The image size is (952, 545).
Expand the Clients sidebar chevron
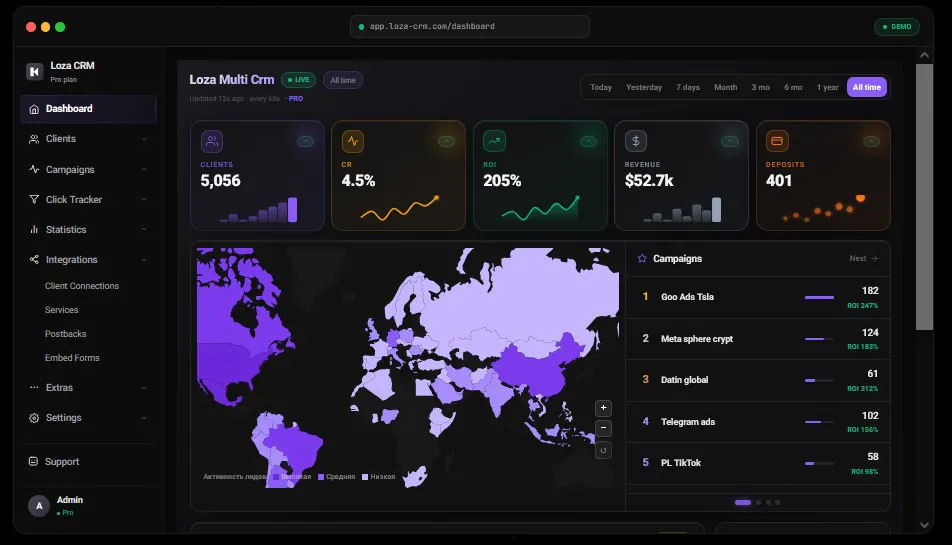pos(144,139)
